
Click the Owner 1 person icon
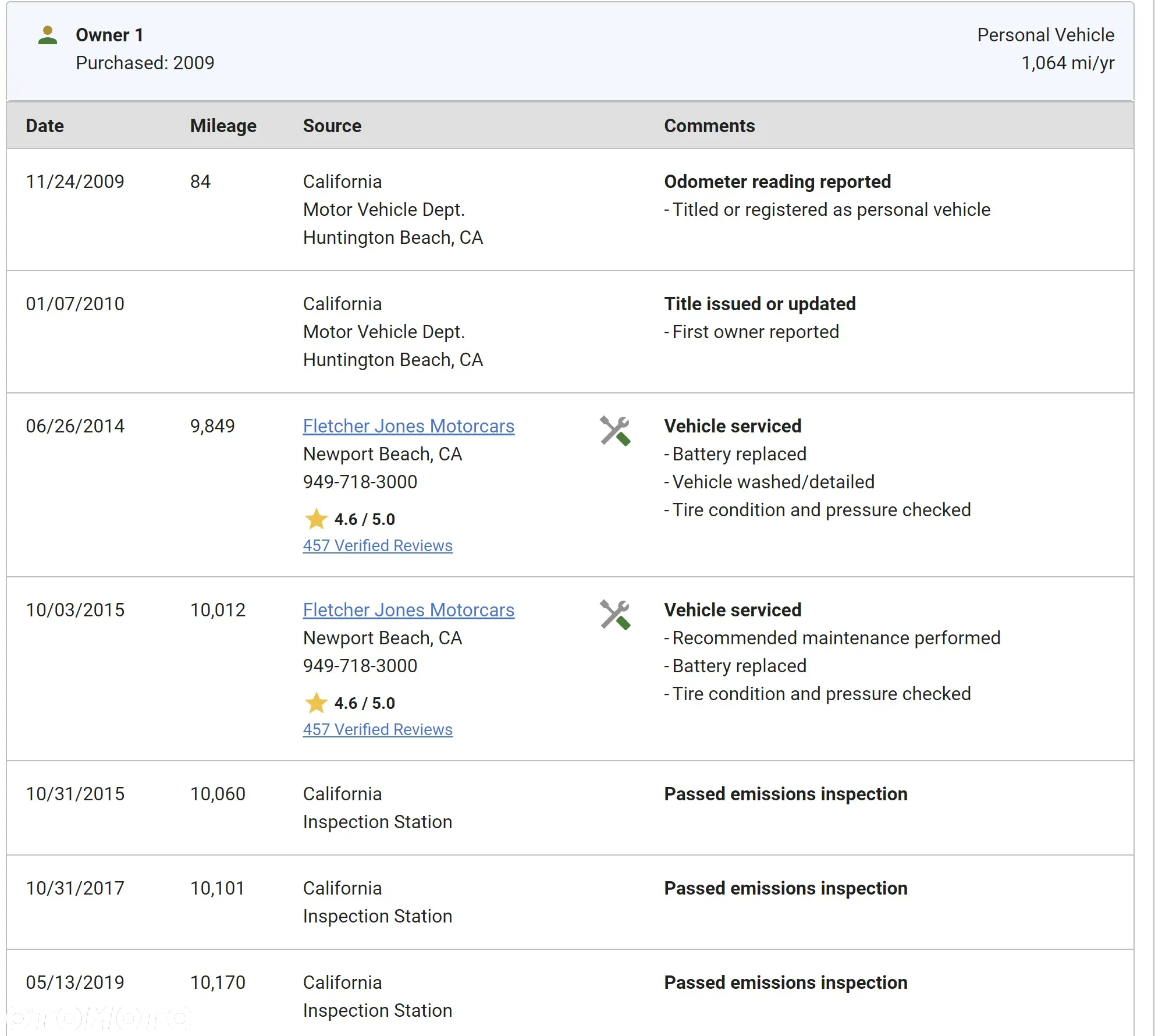48,36
